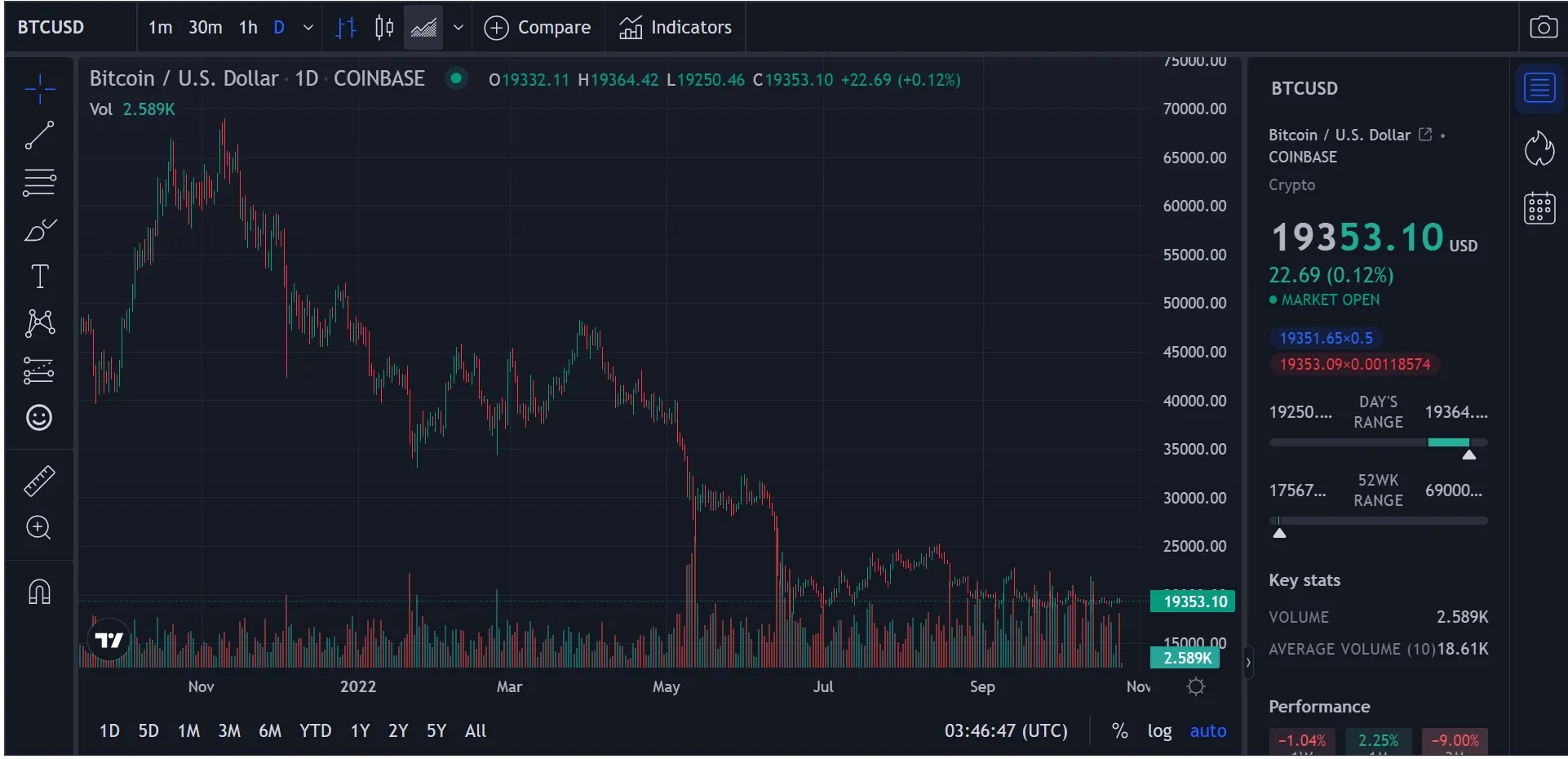Image resolution: width=1568 pixels, height=759 pixels.
Task: Open the emoji icons tool
Action: [39, 418]
